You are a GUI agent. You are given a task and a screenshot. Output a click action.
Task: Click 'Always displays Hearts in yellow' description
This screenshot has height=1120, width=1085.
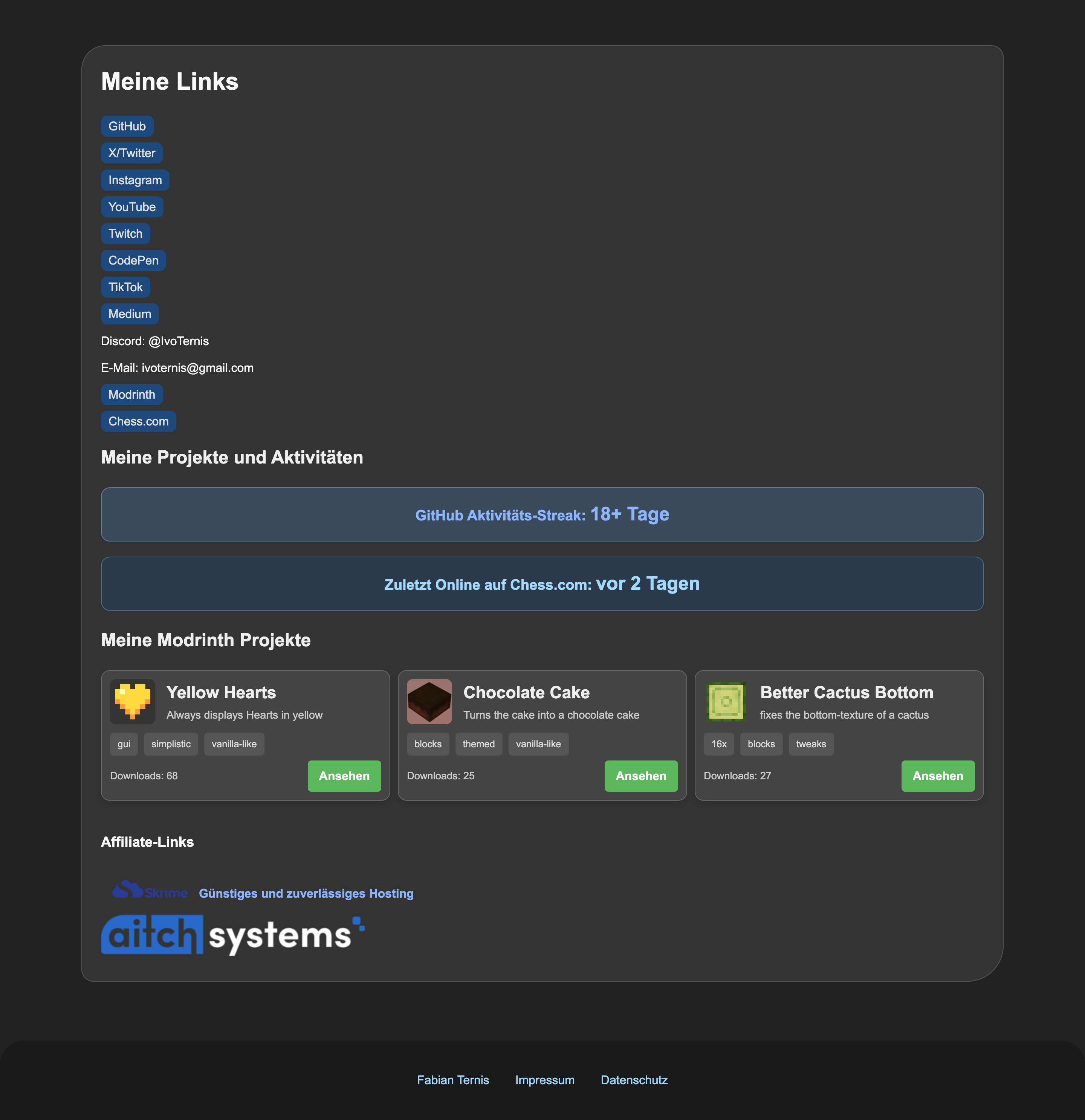(245, 715)
